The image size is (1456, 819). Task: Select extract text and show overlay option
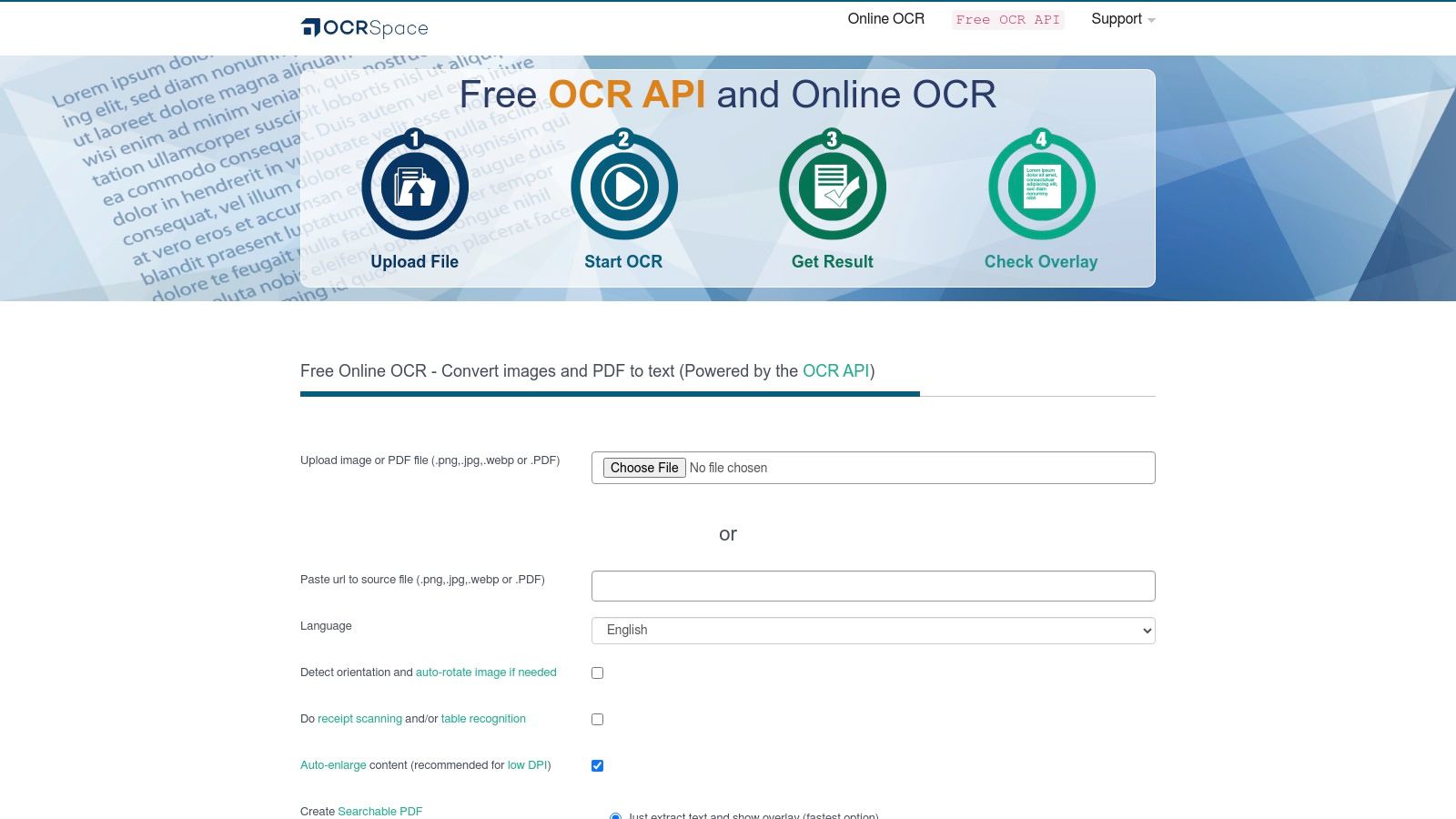coord(615,816)
